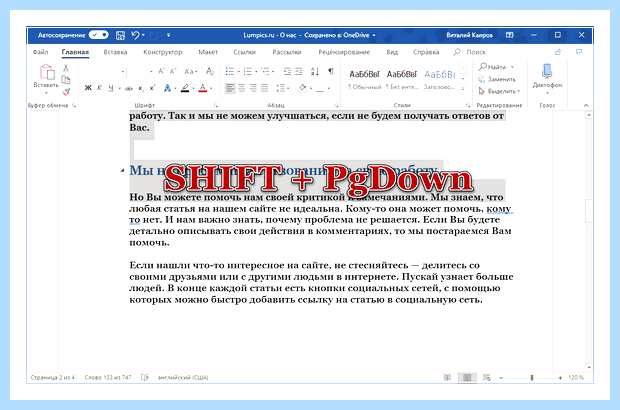This screenshot has height=410, width=620.
Task: Click the line spacing icon
Action: coord(281,88)
